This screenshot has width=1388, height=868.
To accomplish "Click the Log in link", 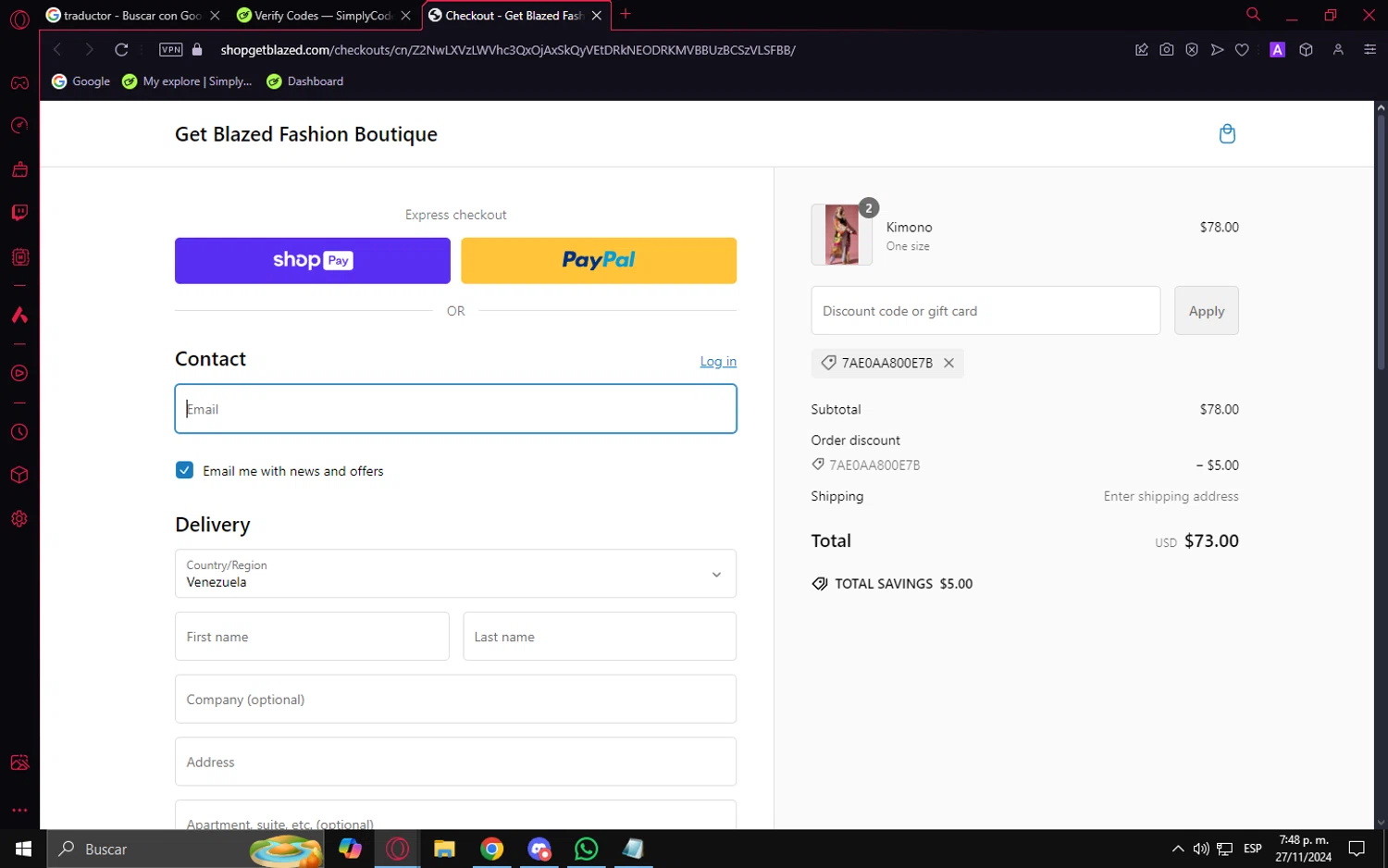I will 718,362.
